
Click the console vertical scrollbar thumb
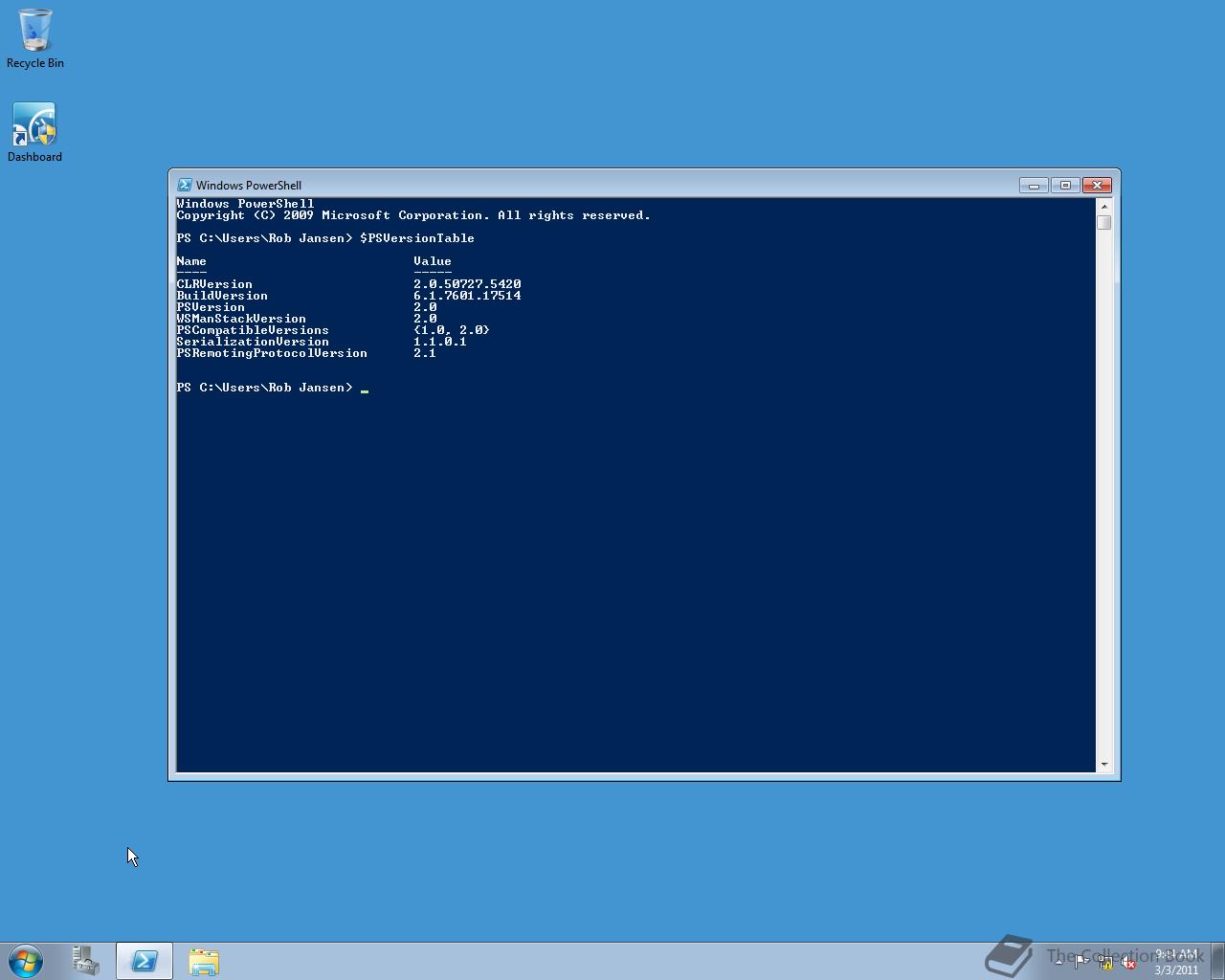pyautogui.click(x=1104, y=222)
